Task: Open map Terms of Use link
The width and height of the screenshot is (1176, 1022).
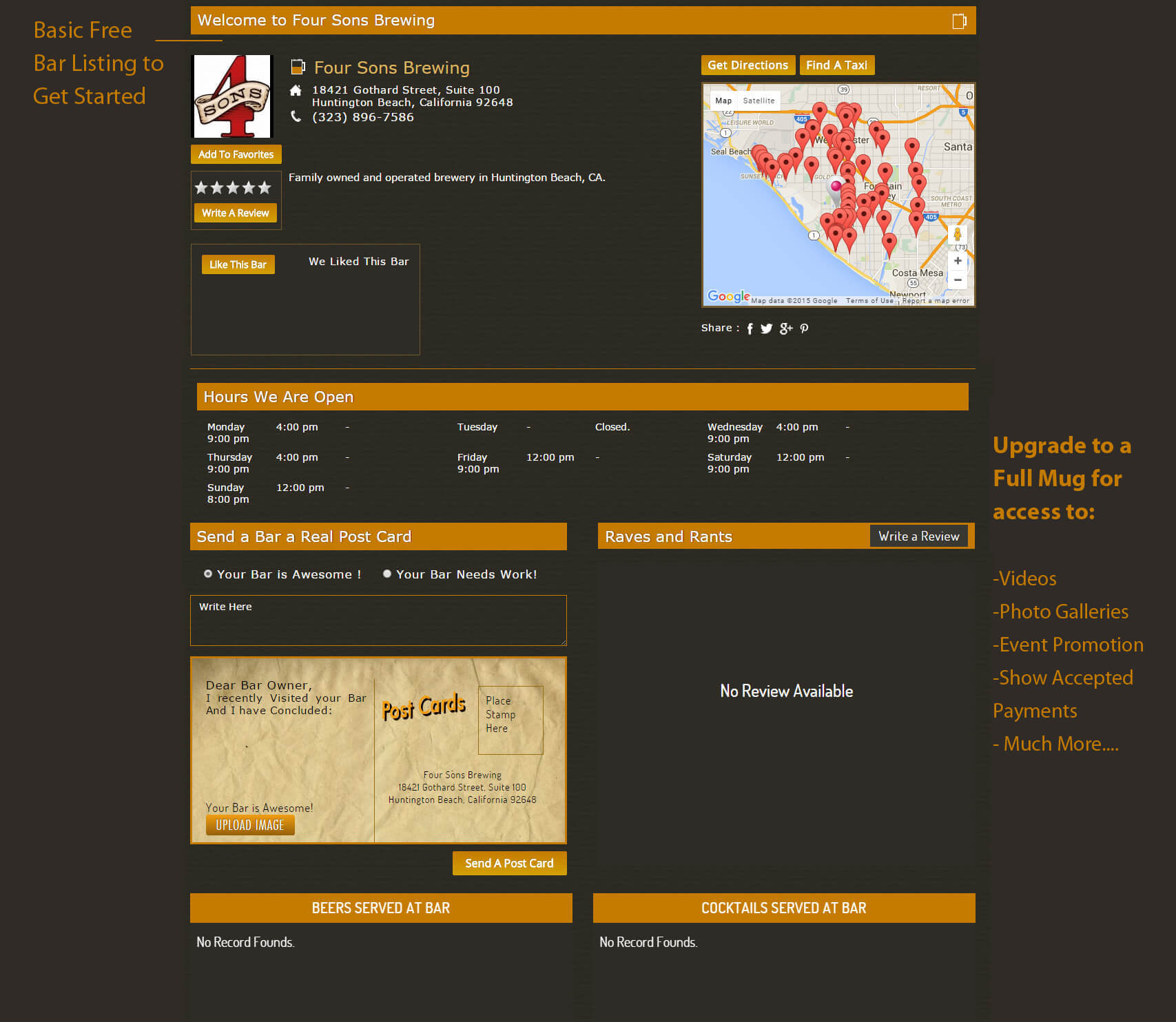Action: tap(869, 301)
